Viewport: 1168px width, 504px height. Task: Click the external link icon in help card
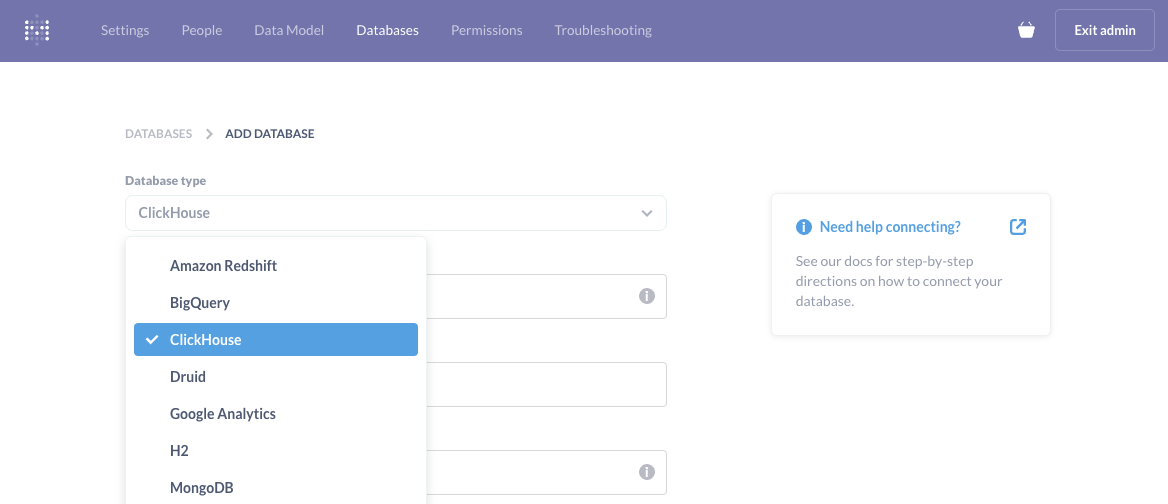click(x=1017, y=227)
